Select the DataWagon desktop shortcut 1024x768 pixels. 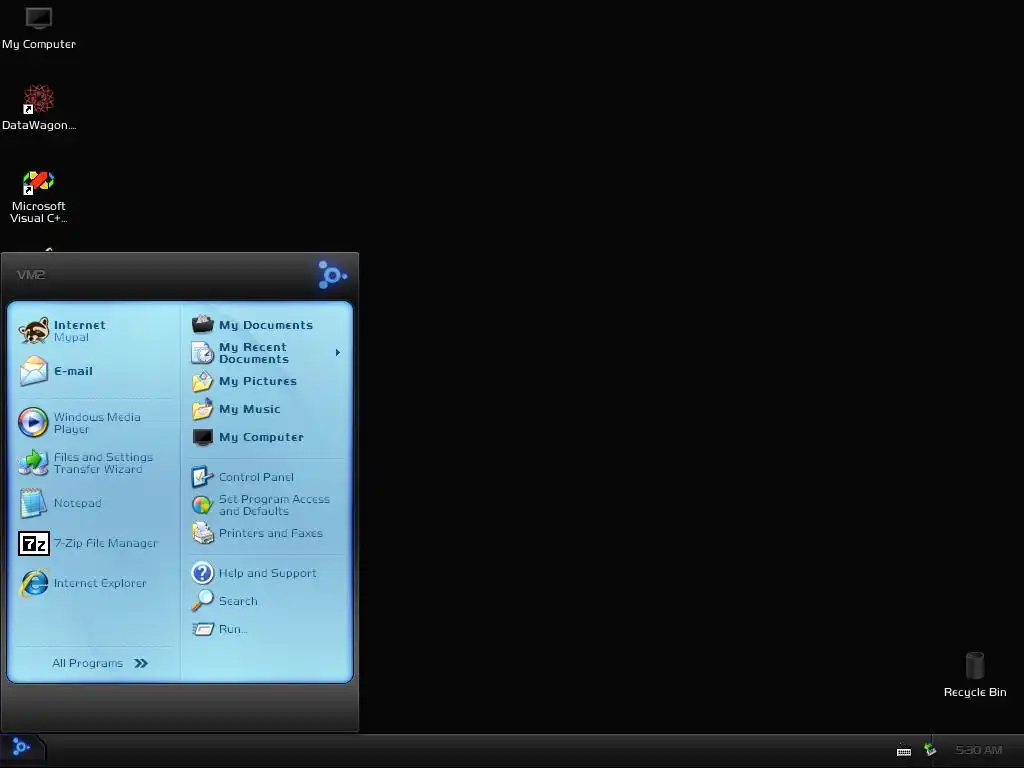(x=39, y=107)
